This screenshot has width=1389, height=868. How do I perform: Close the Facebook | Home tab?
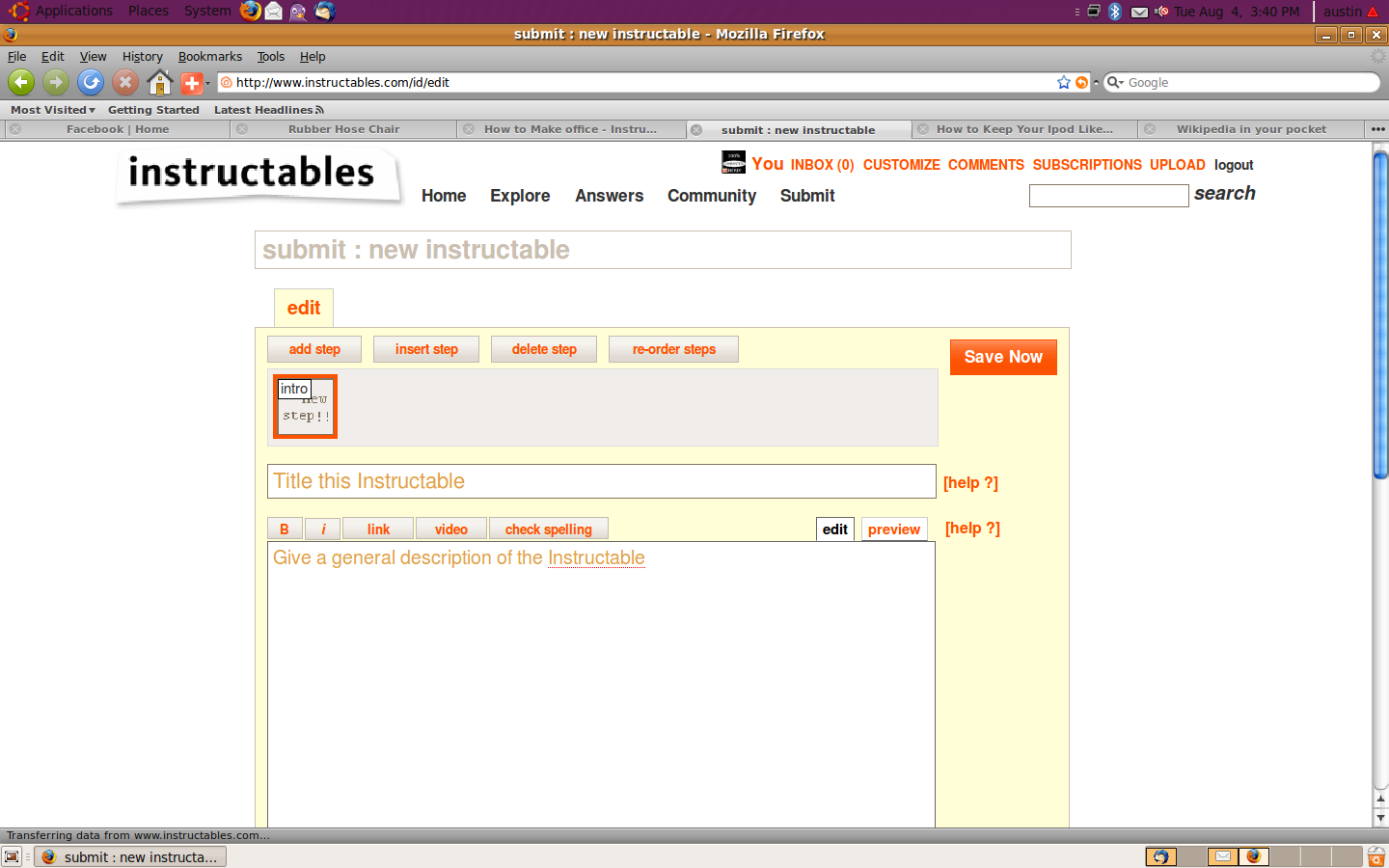15,129
